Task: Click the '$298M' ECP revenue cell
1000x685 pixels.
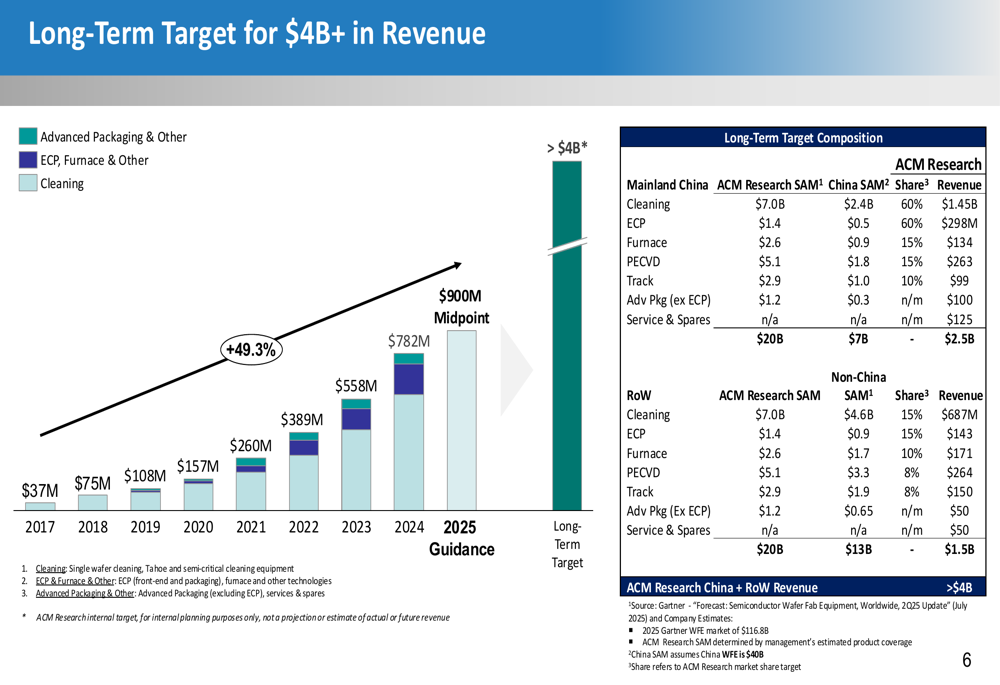Action: [x=959, y=223]
